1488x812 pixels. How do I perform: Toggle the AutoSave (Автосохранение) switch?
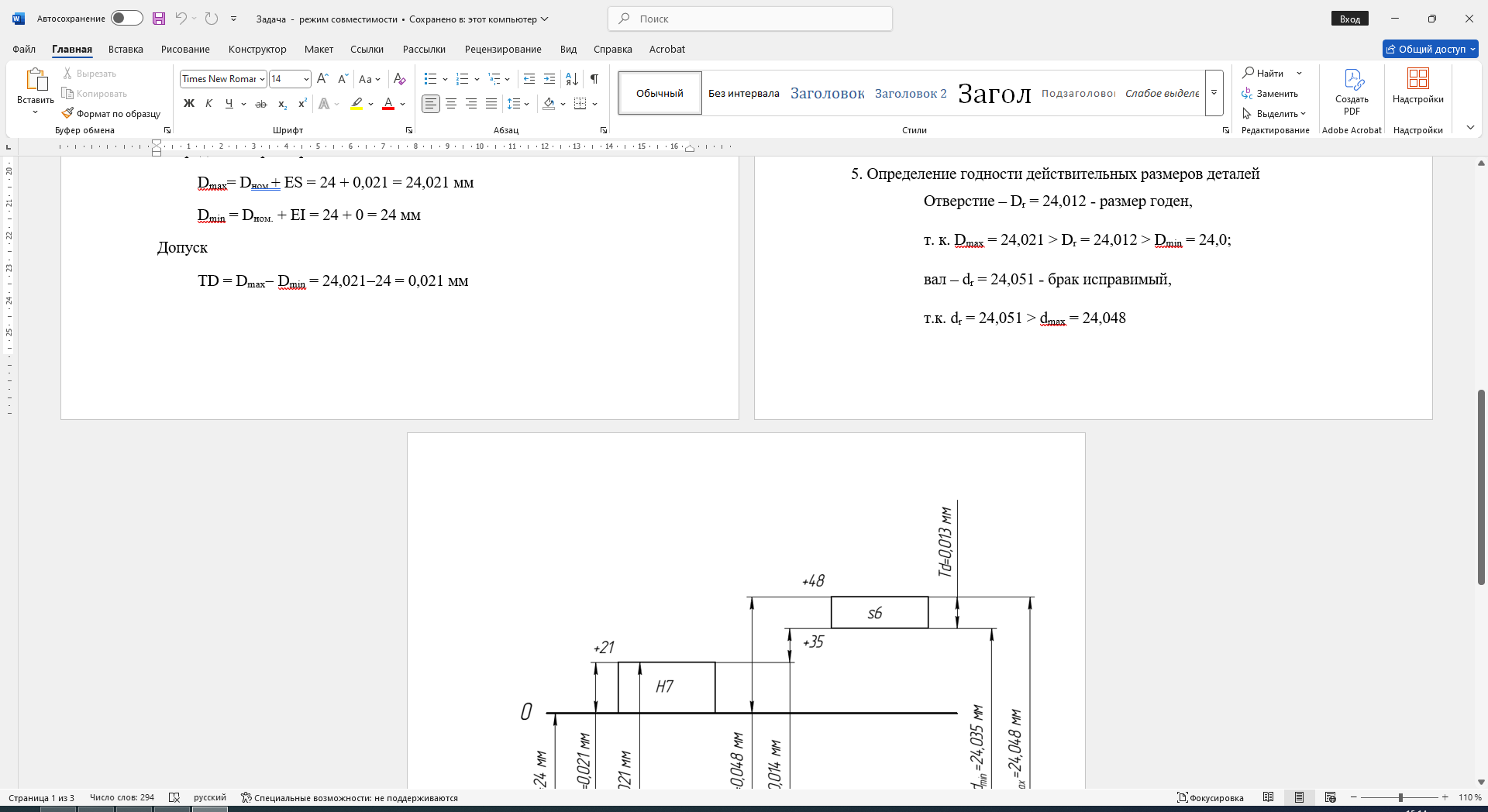pyautogui.click(x=126, y=18)
